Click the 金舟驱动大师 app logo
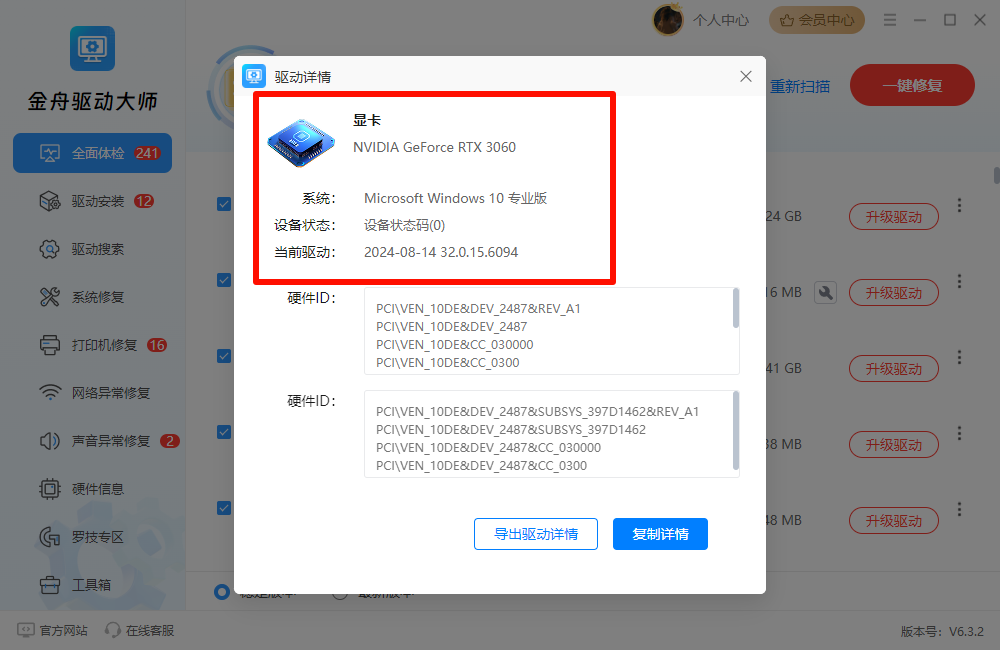The height and width of the screenshot is (650, 1000). click(x=92, y=48)
